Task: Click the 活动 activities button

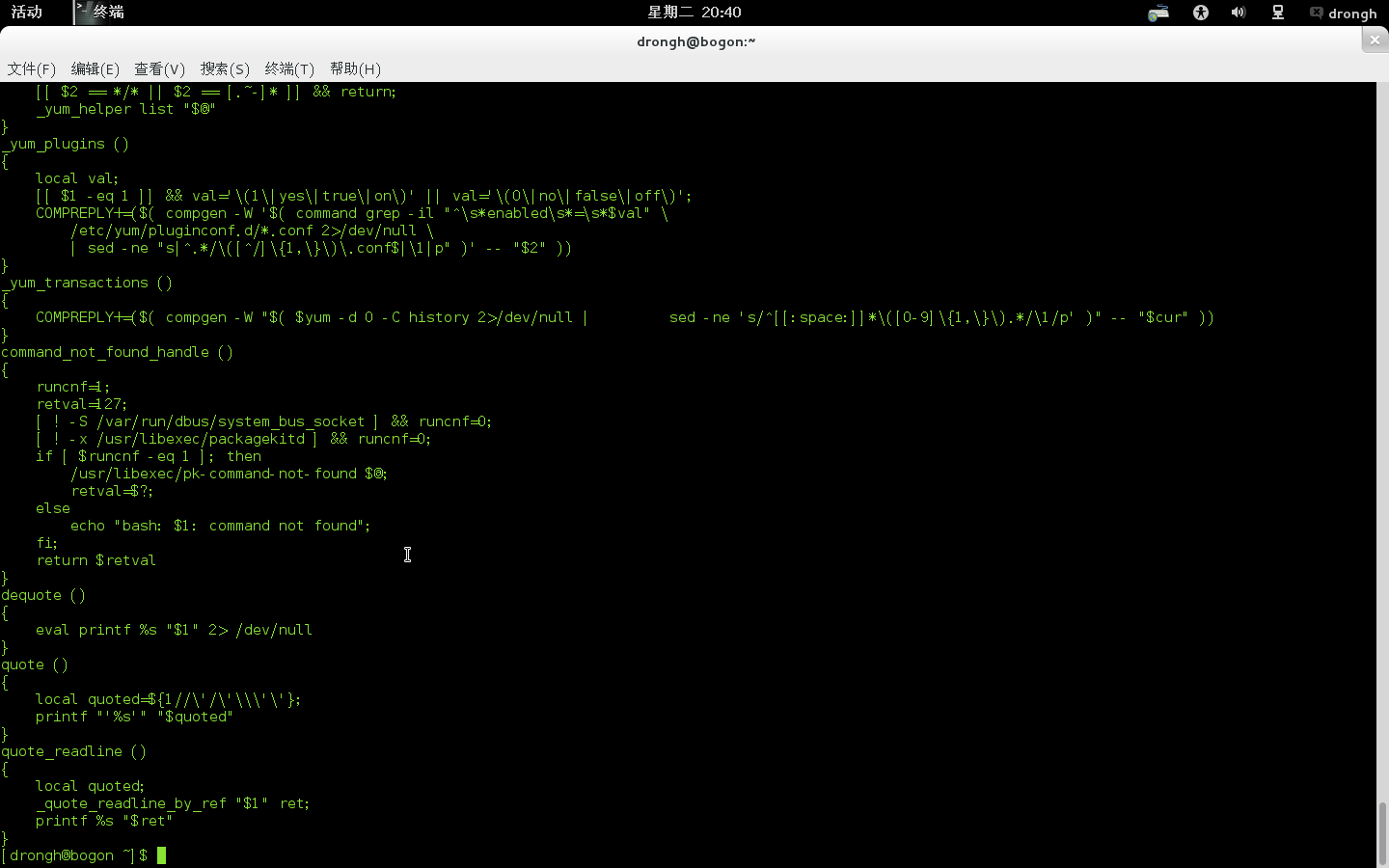Action: [x=27, y=12]
